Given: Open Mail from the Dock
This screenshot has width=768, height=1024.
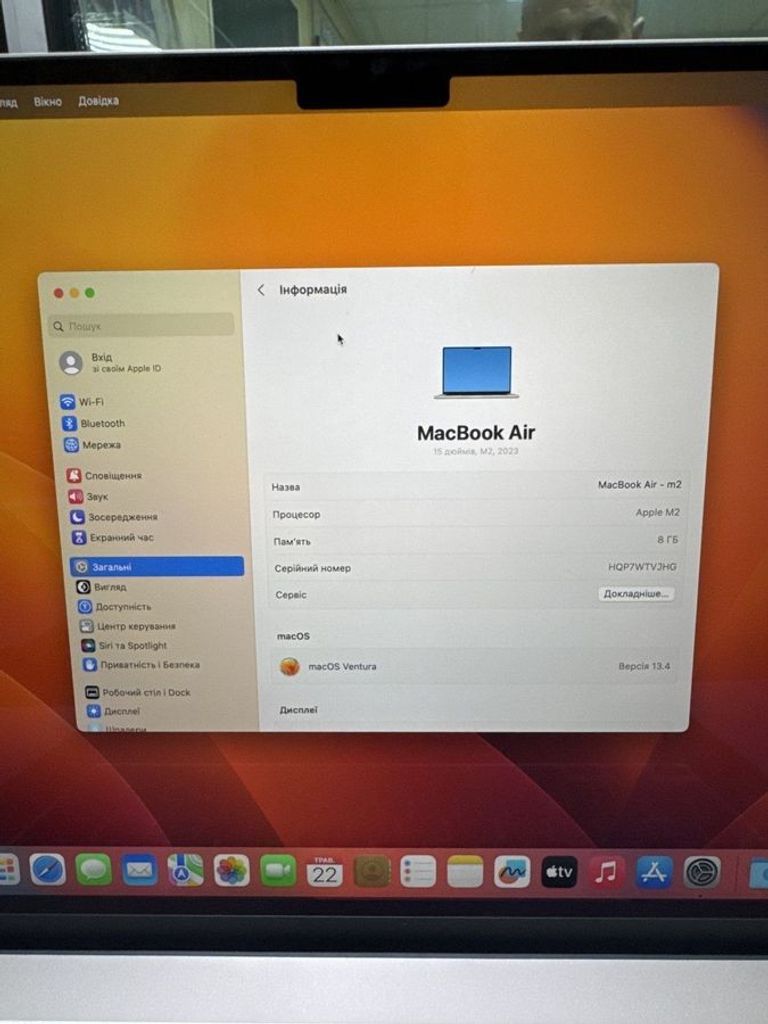Looking at the screenshot, I should pos(140,870).
